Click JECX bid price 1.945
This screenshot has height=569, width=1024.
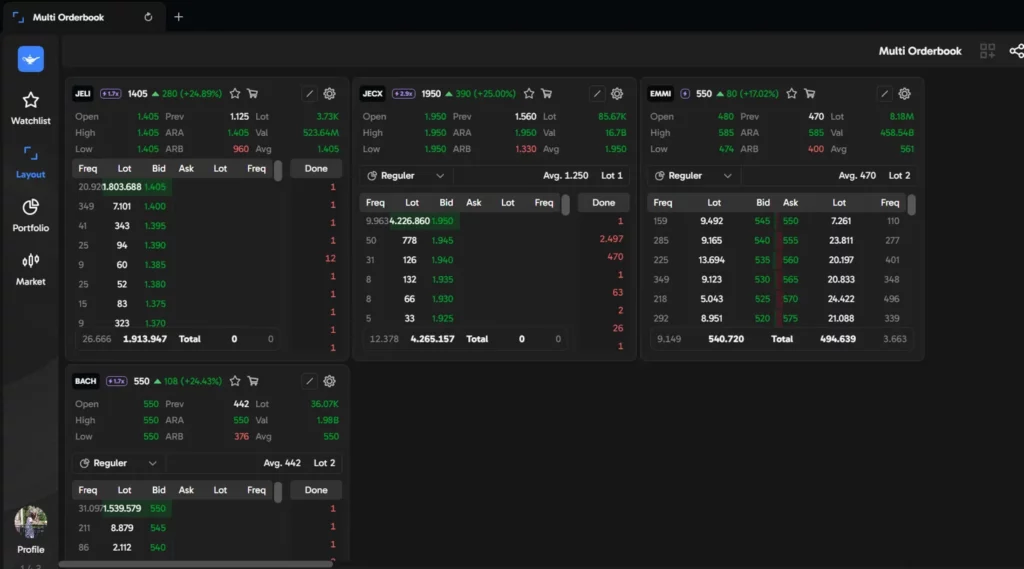pyautogui.click(x=442, y=240)
